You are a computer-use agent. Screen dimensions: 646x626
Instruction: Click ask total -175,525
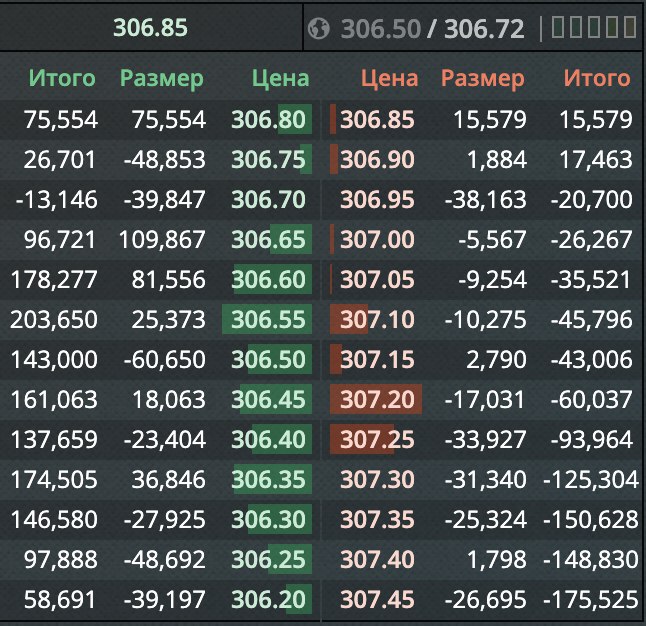pos(591,600)
